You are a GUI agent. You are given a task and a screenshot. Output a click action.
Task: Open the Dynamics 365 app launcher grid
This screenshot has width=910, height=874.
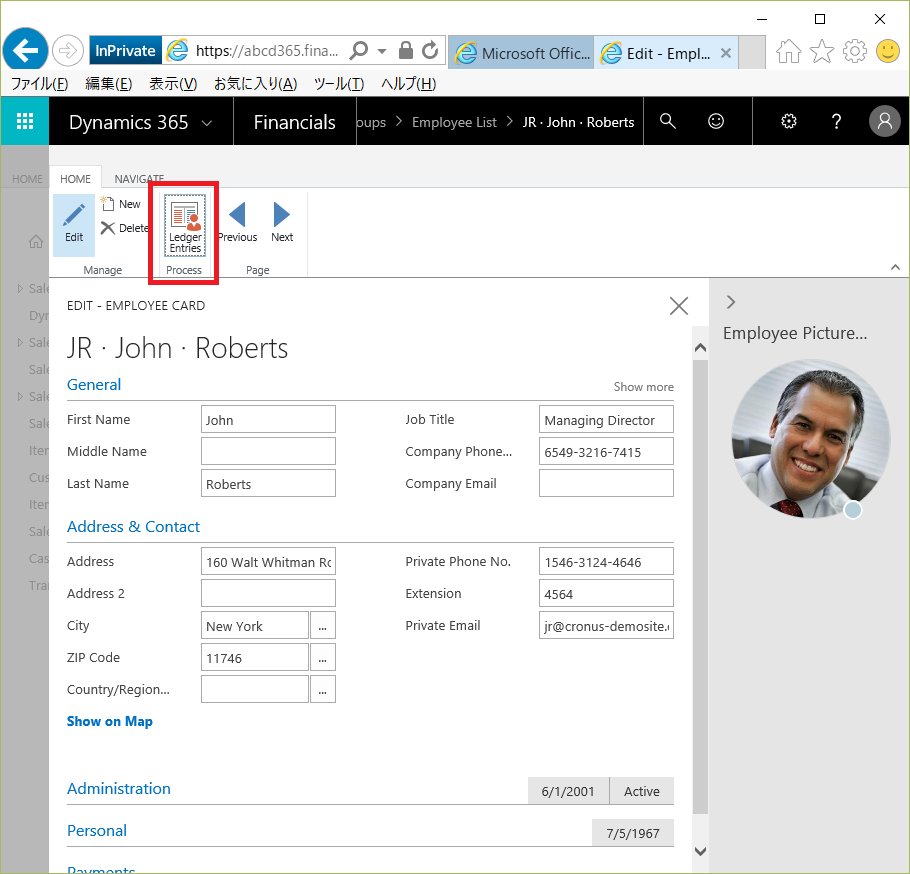25,121
